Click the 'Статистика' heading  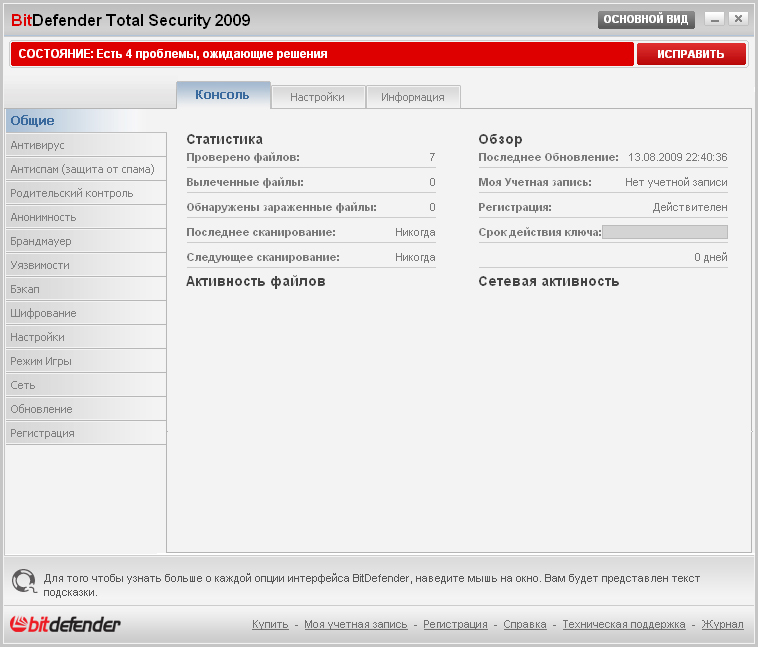click(x=225, y=139)
